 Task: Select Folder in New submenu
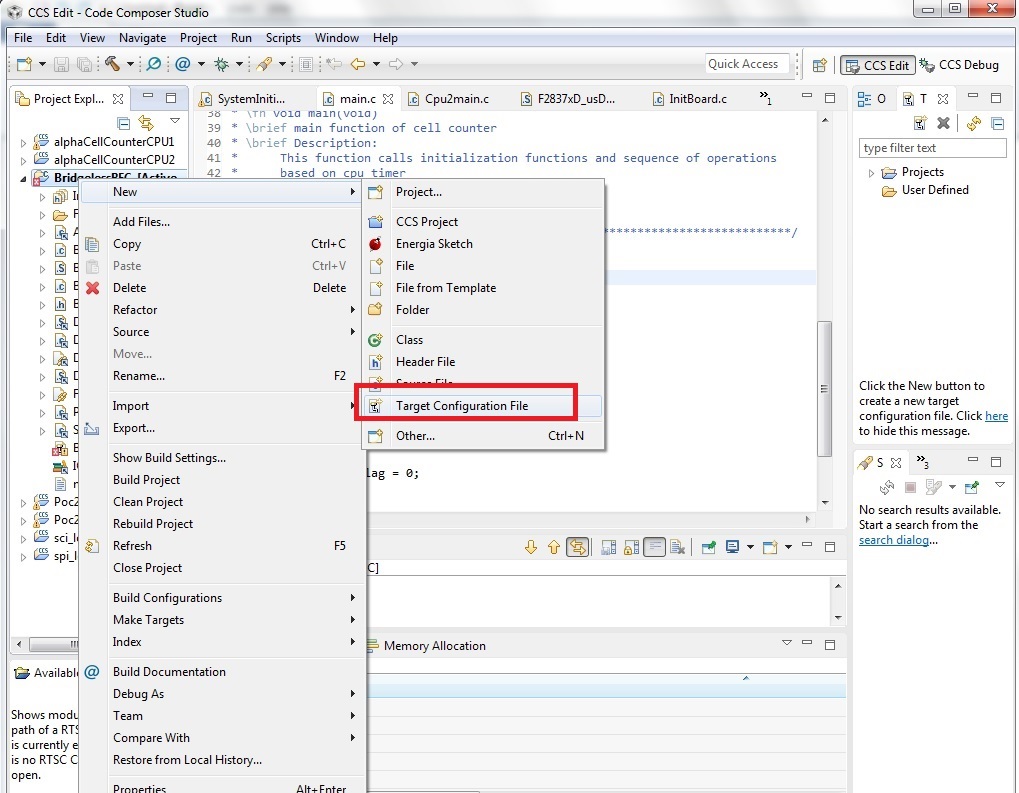coord(483,309)
